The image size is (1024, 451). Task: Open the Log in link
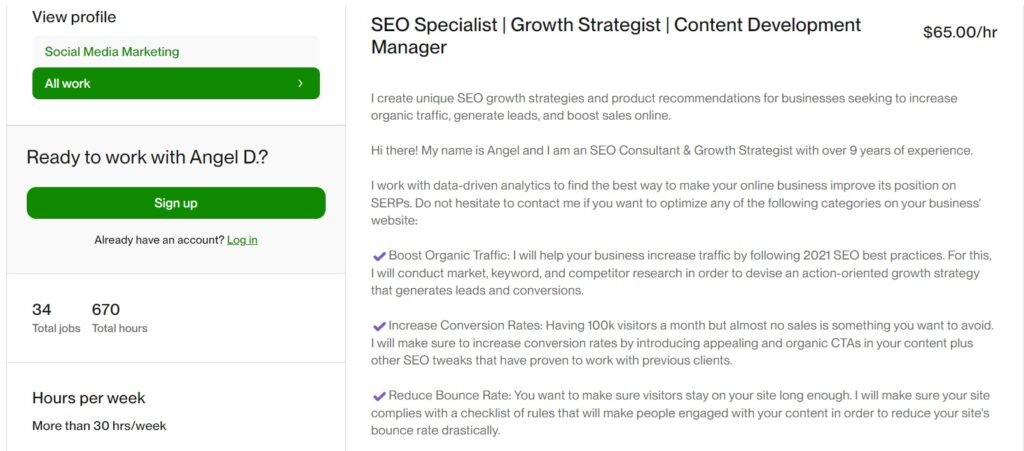242,240
